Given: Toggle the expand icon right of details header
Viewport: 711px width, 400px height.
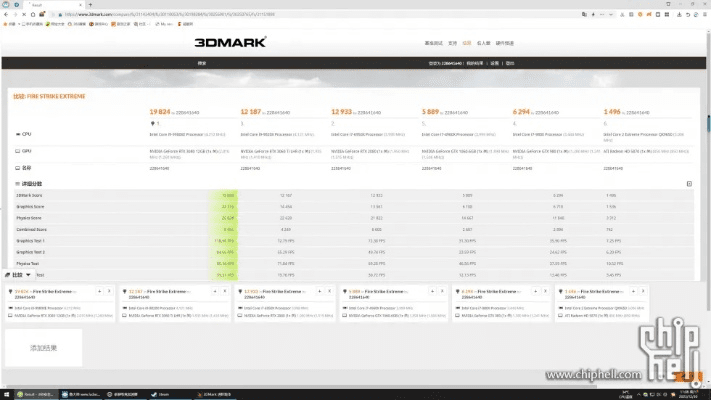Looking at the screenshot, I should [689, 184].
